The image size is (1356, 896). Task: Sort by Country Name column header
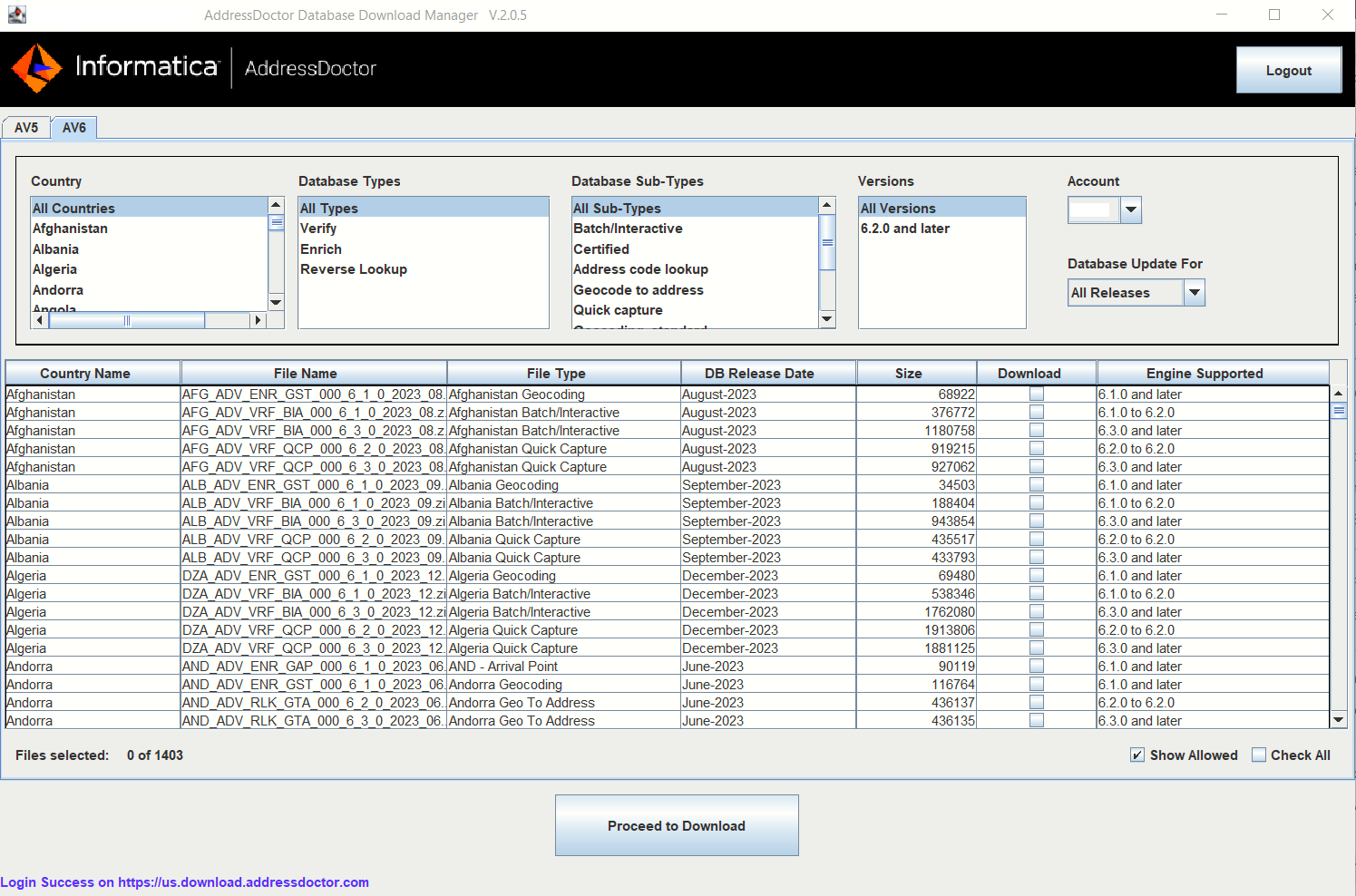(x=93, y=373)
